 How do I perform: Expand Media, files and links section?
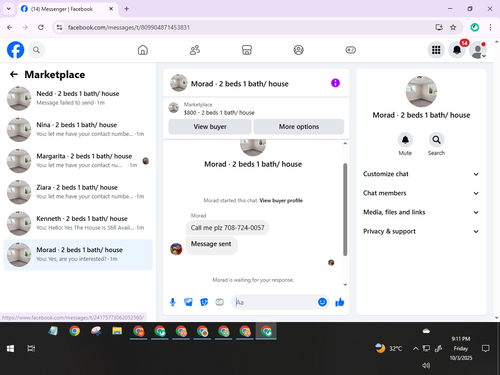[421, 212]
